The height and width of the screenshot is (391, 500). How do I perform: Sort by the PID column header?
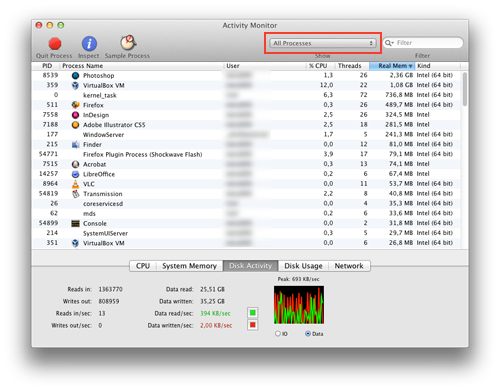tap(47, 66)
